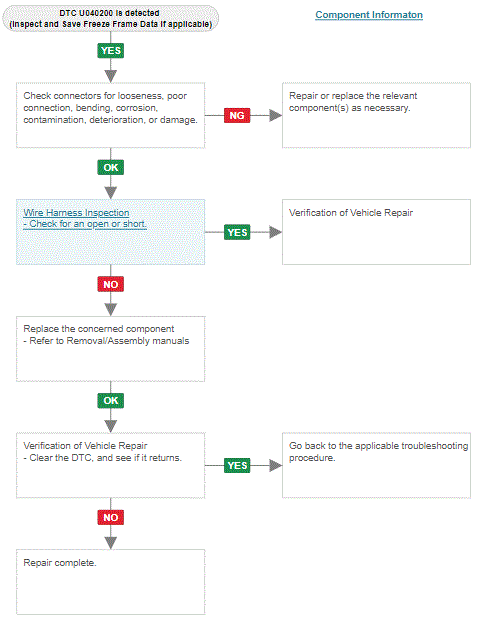Click the YES badge beside Clear the DTC step
Viewport: 478px width, 622px height.
click(237, 465)
